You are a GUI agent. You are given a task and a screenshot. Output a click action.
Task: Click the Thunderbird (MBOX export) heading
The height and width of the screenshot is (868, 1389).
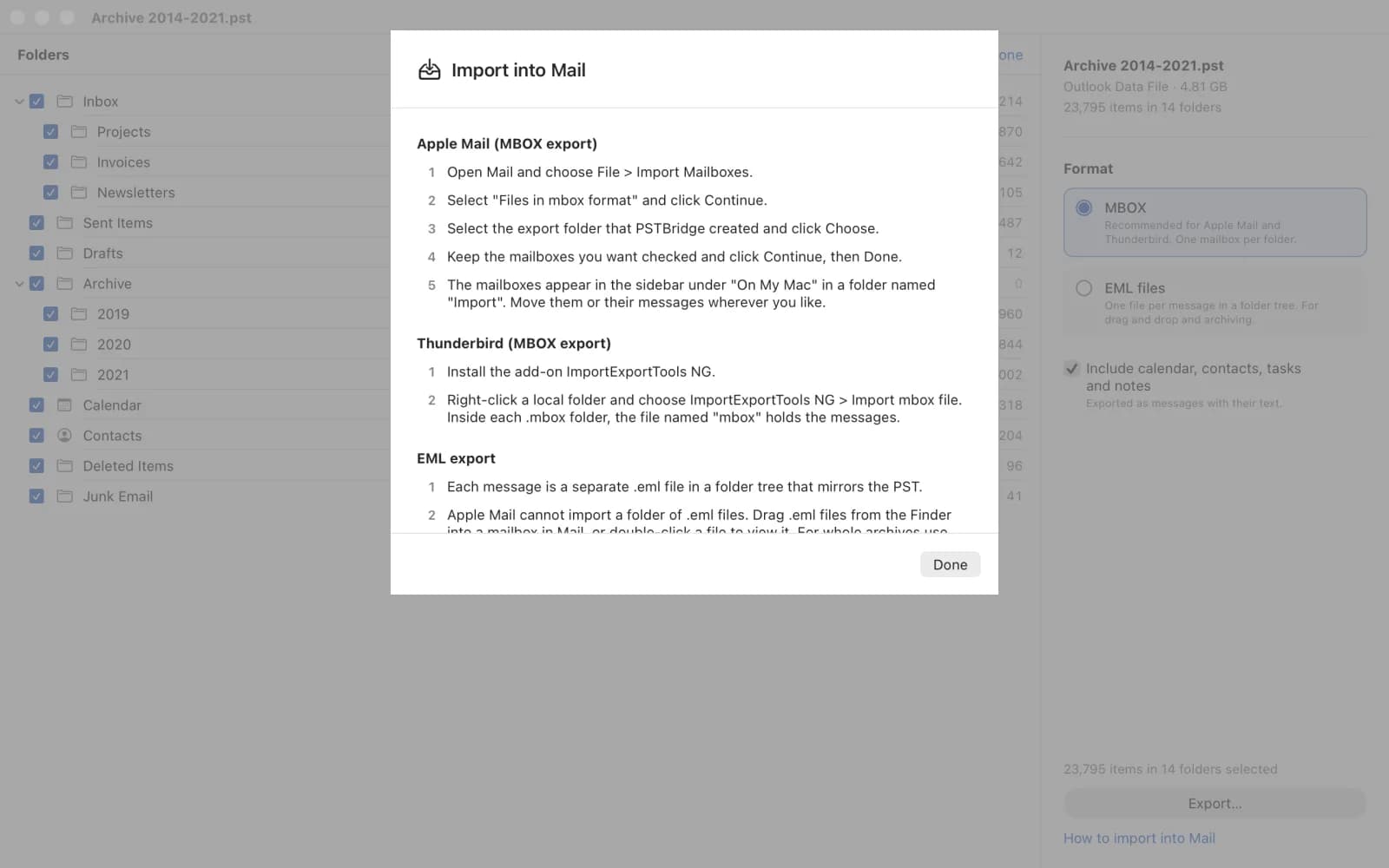(x=514, y=344)
